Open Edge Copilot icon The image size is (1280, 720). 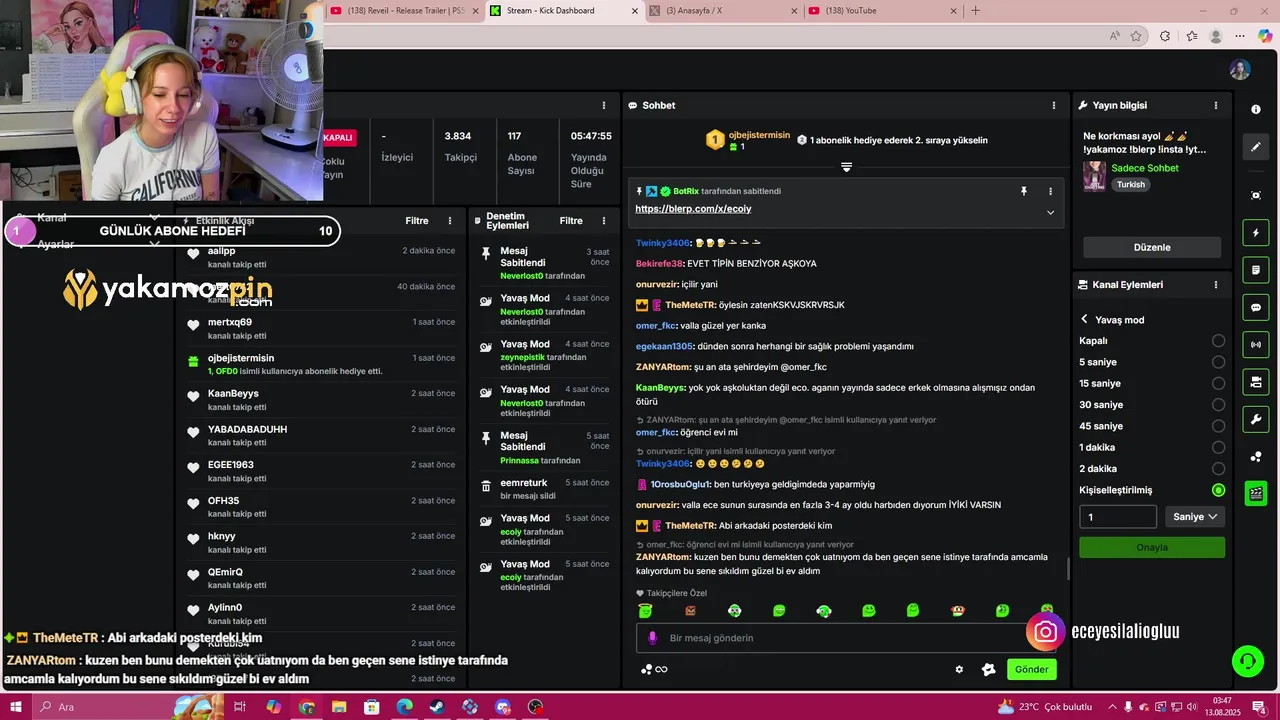[1264, 36]
